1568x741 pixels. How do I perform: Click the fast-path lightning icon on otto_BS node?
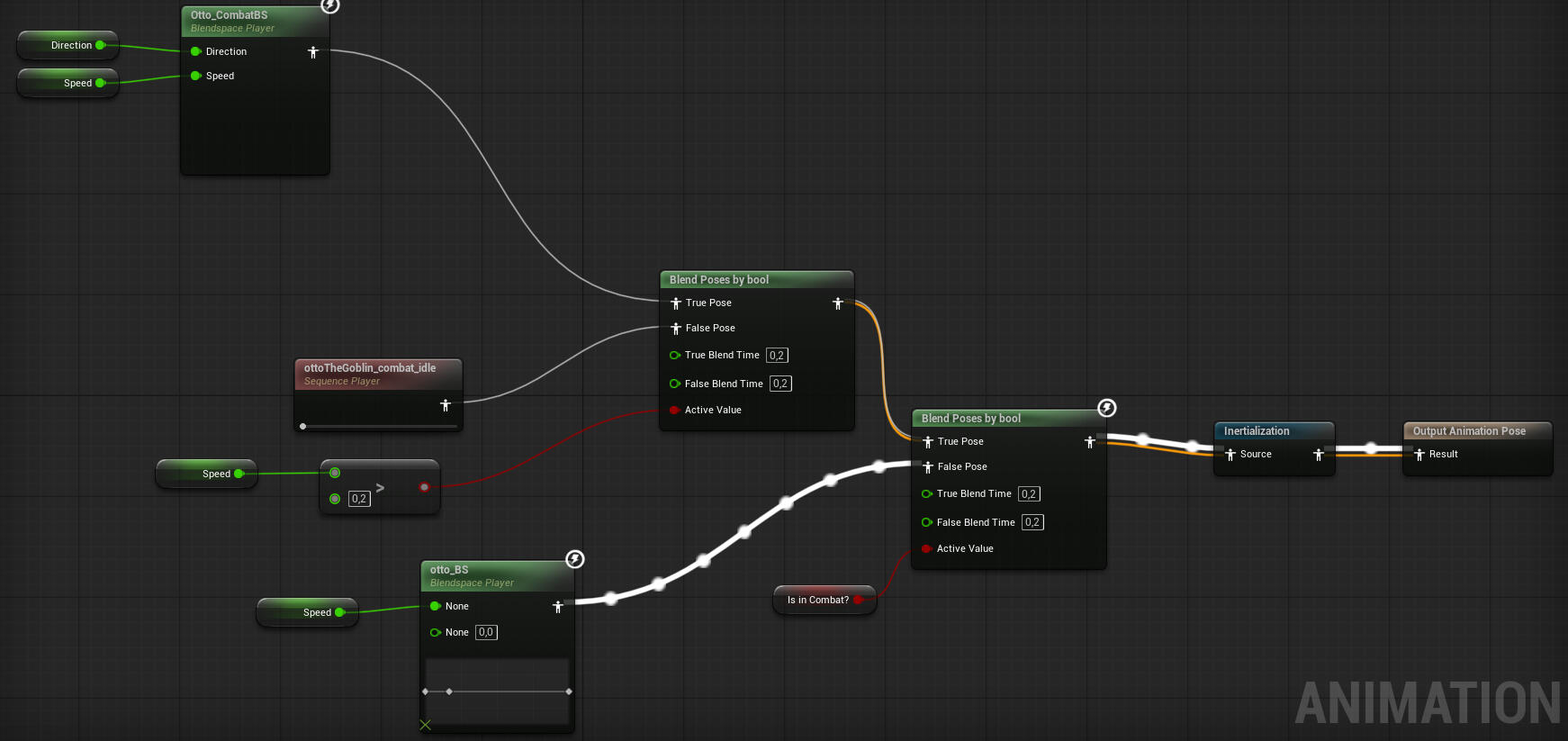click(x=574, y=559)
